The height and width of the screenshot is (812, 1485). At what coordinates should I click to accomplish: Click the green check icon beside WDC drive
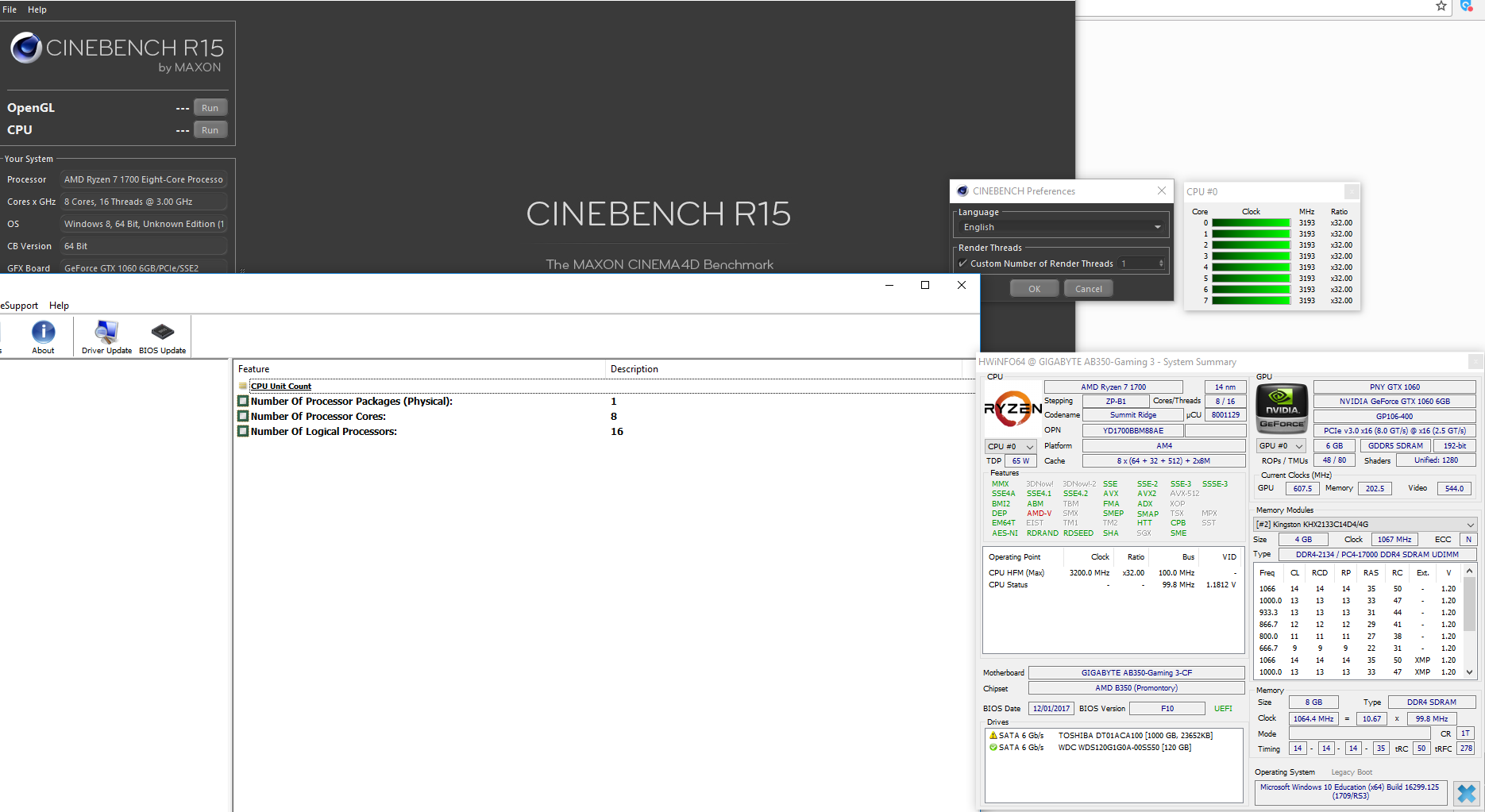point(993,748)
